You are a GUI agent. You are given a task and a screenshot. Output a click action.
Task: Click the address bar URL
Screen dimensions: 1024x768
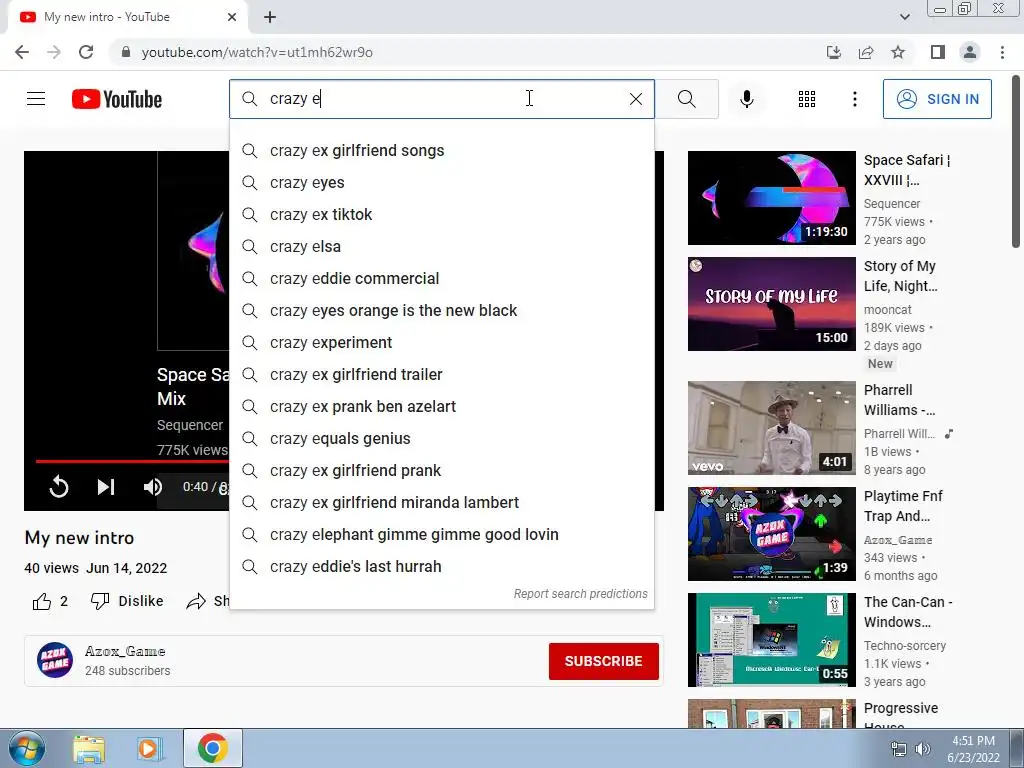click(x=257, y=52)
